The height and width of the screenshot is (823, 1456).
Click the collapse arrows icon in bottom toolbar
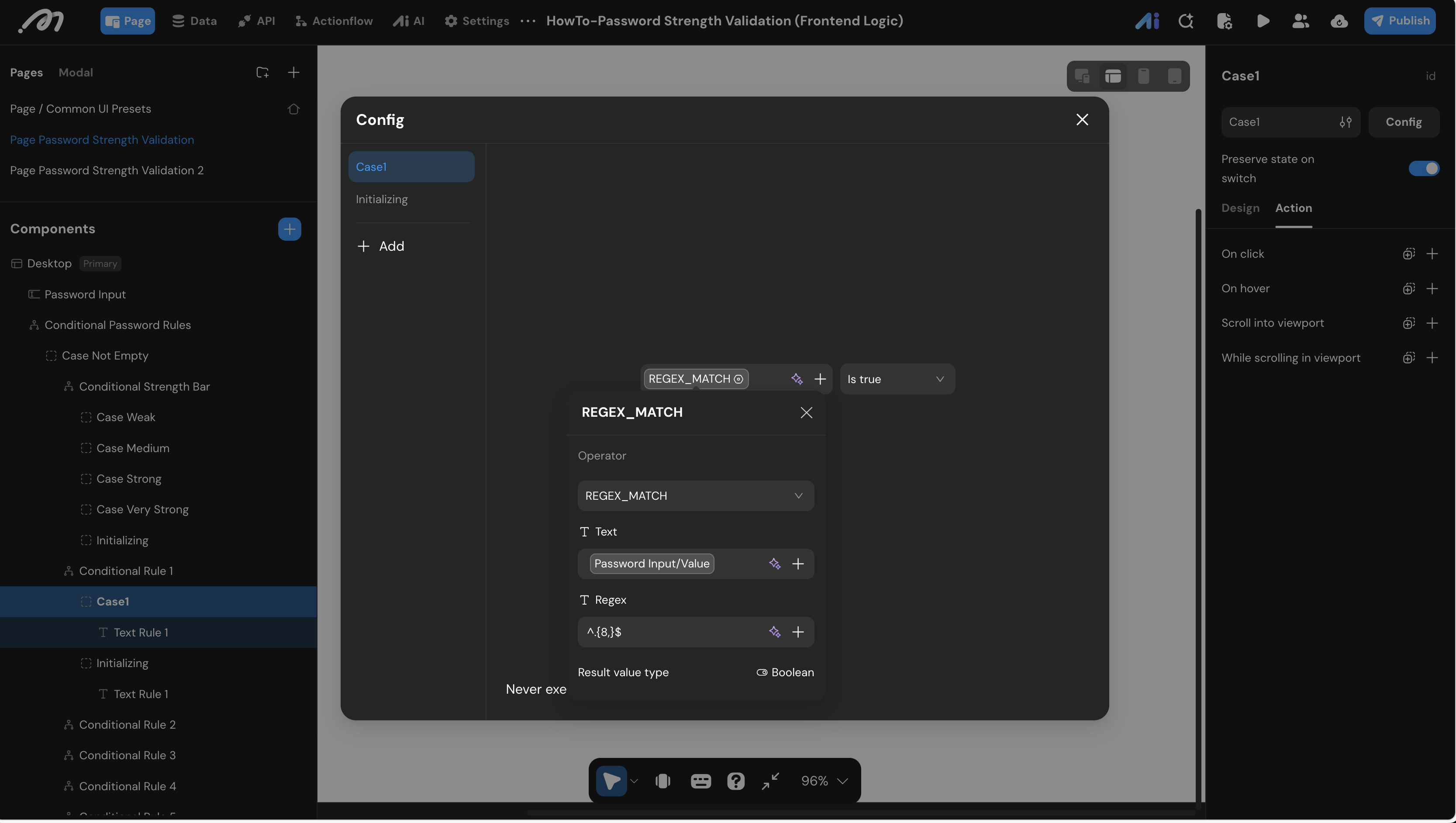click(x=770, y=781)
